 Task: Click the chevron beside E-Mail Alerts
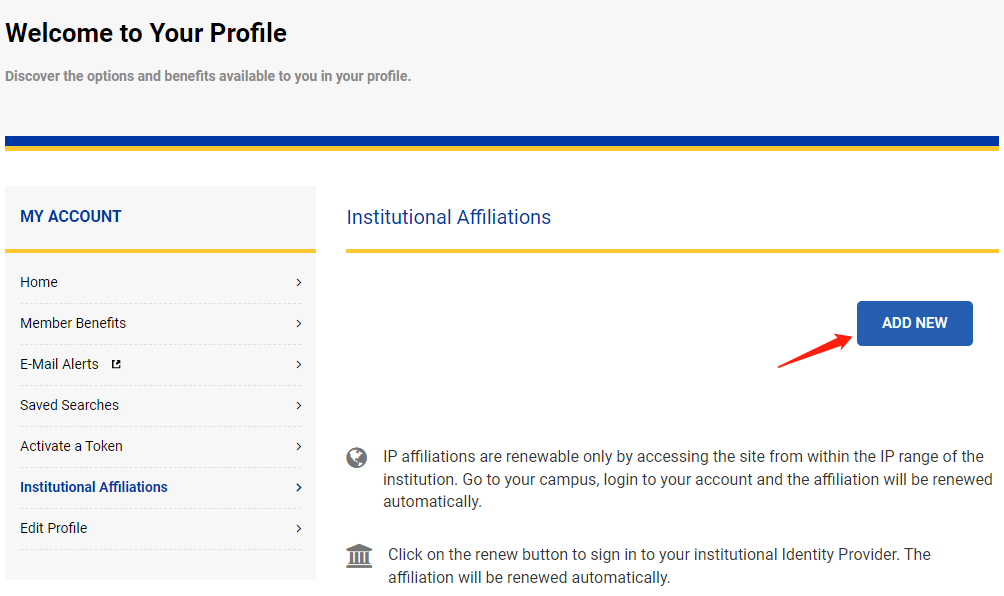298,365
